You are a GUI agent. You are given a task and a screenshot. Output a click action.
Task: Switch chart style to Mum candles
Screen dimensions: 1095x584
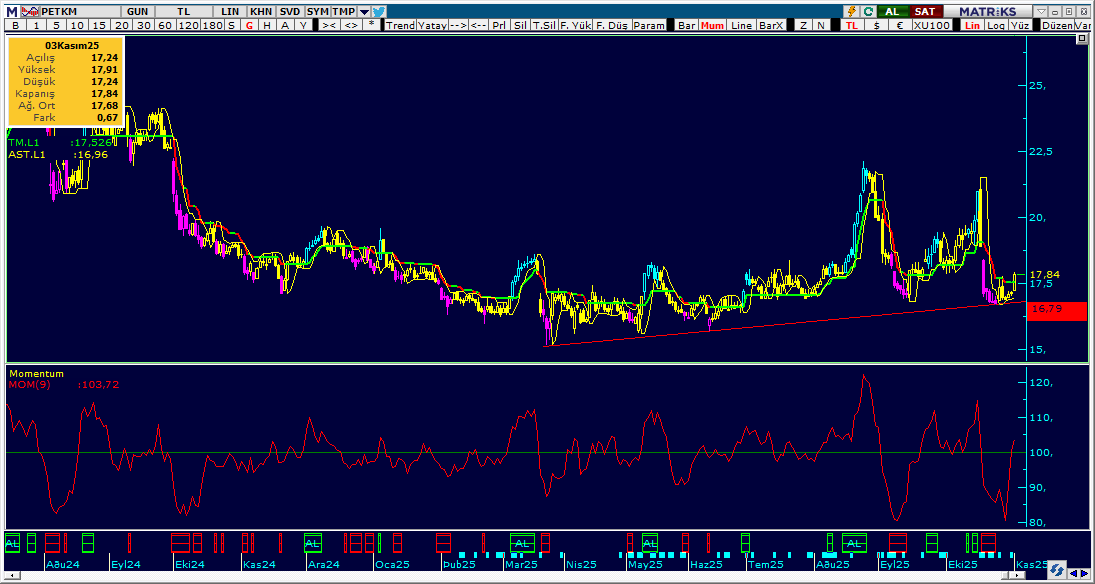(712, 24)
